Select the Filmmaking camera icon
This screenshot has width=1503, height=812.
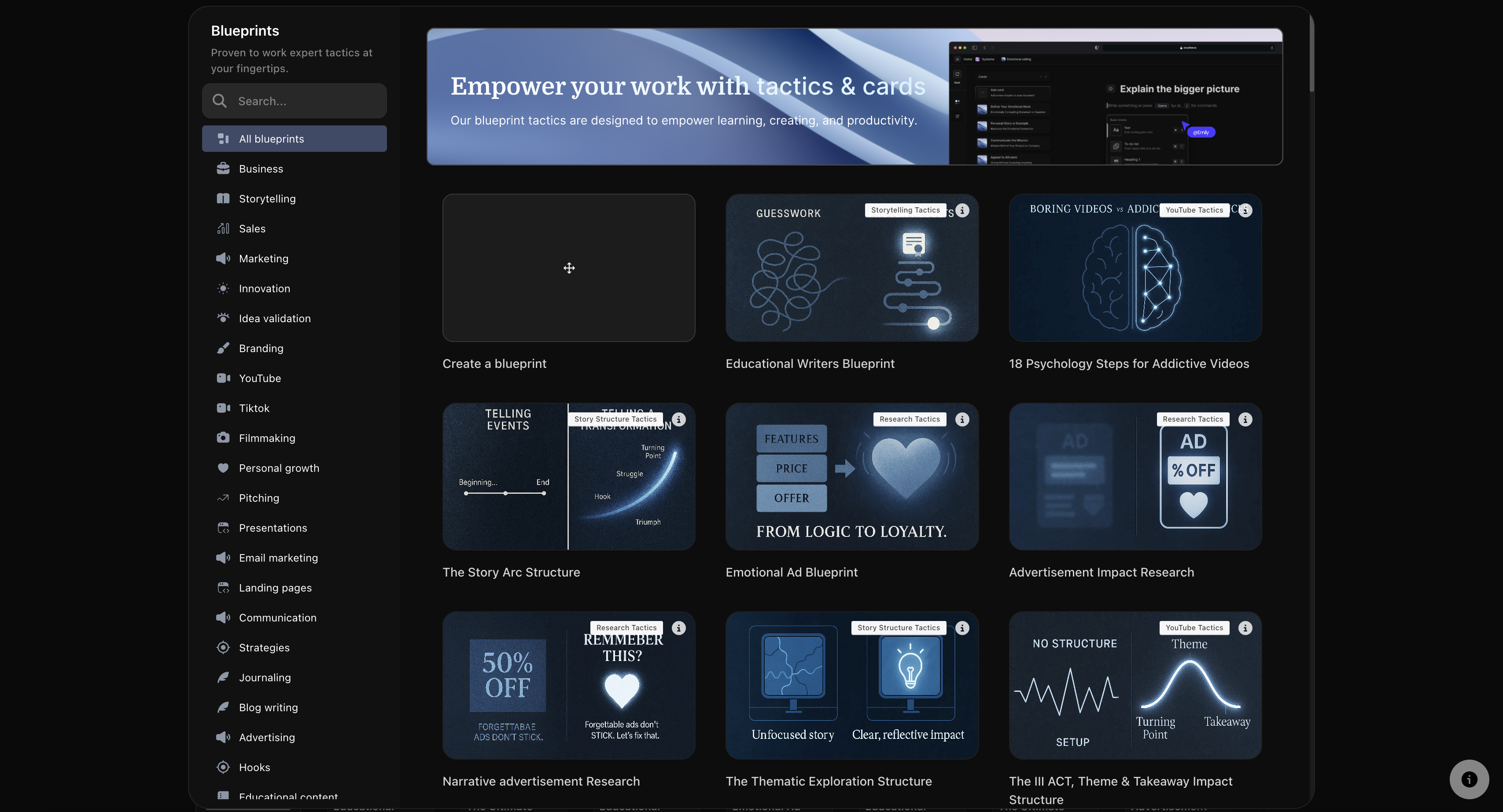point(224,437)
